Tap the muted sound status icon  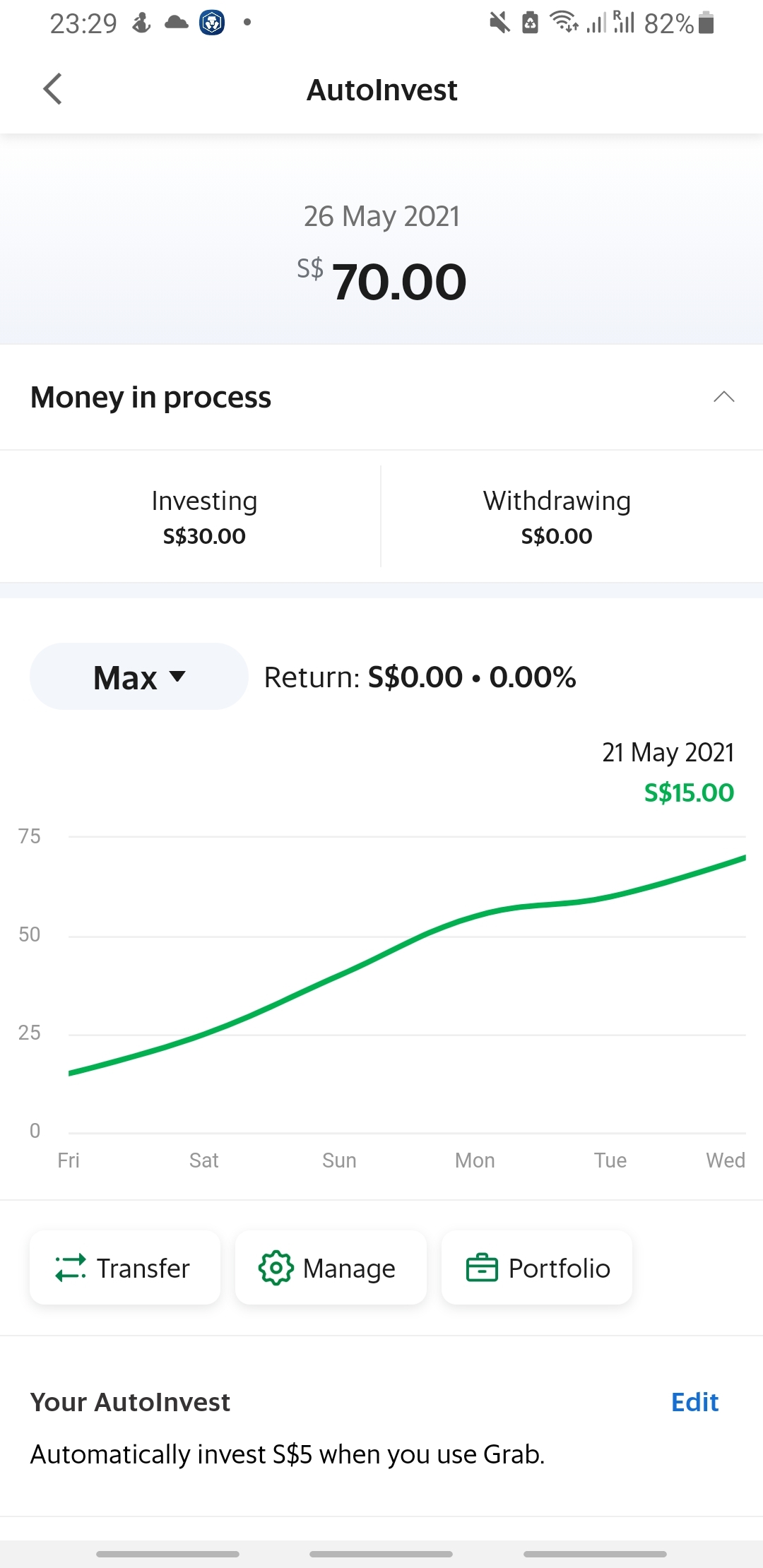499,23
